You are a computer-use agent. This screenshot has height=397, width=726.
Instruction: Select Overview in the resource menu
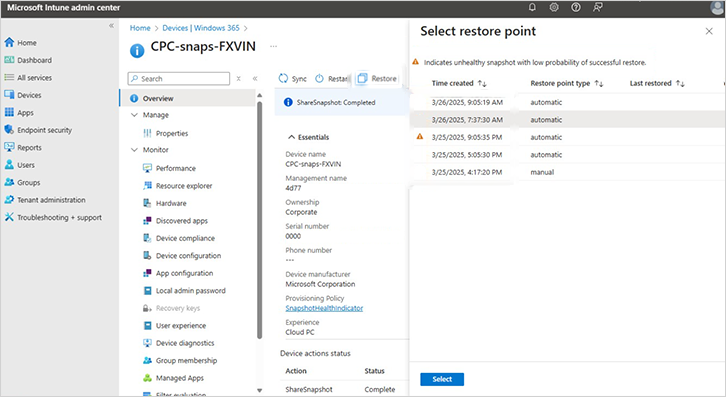click(187, 98)
